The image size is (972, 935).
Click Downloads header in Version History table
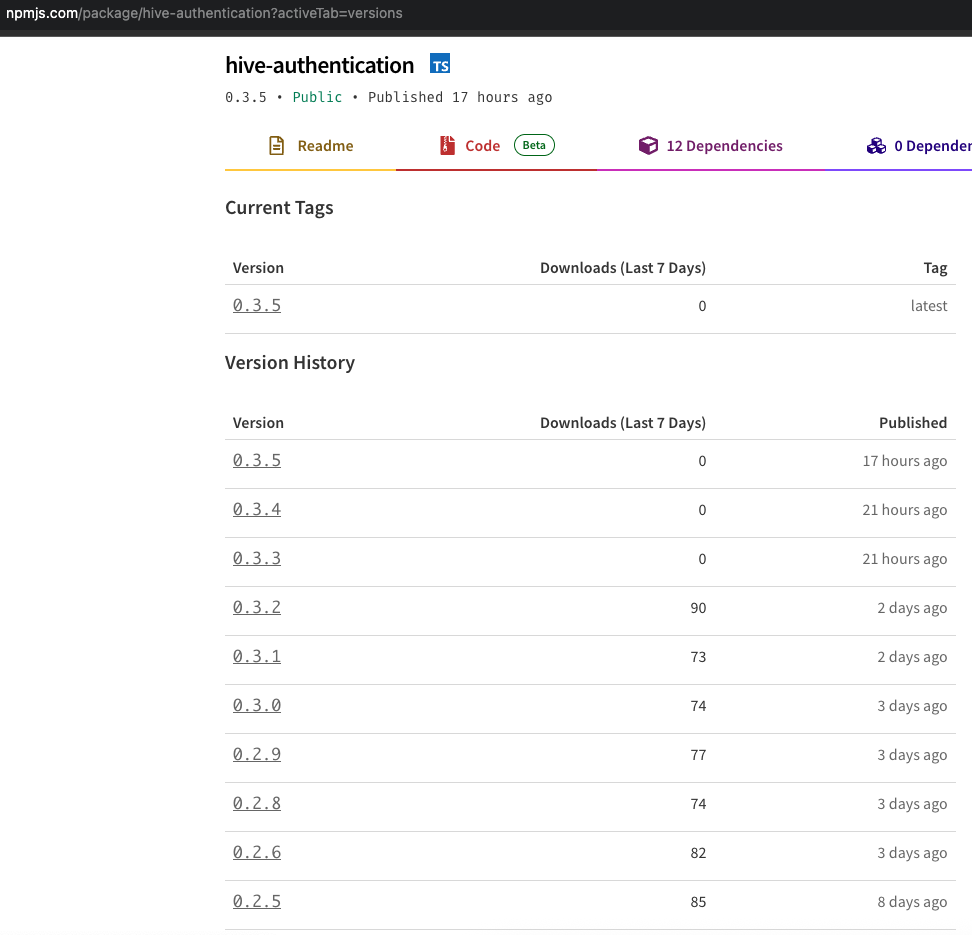(x=623, y=423)
